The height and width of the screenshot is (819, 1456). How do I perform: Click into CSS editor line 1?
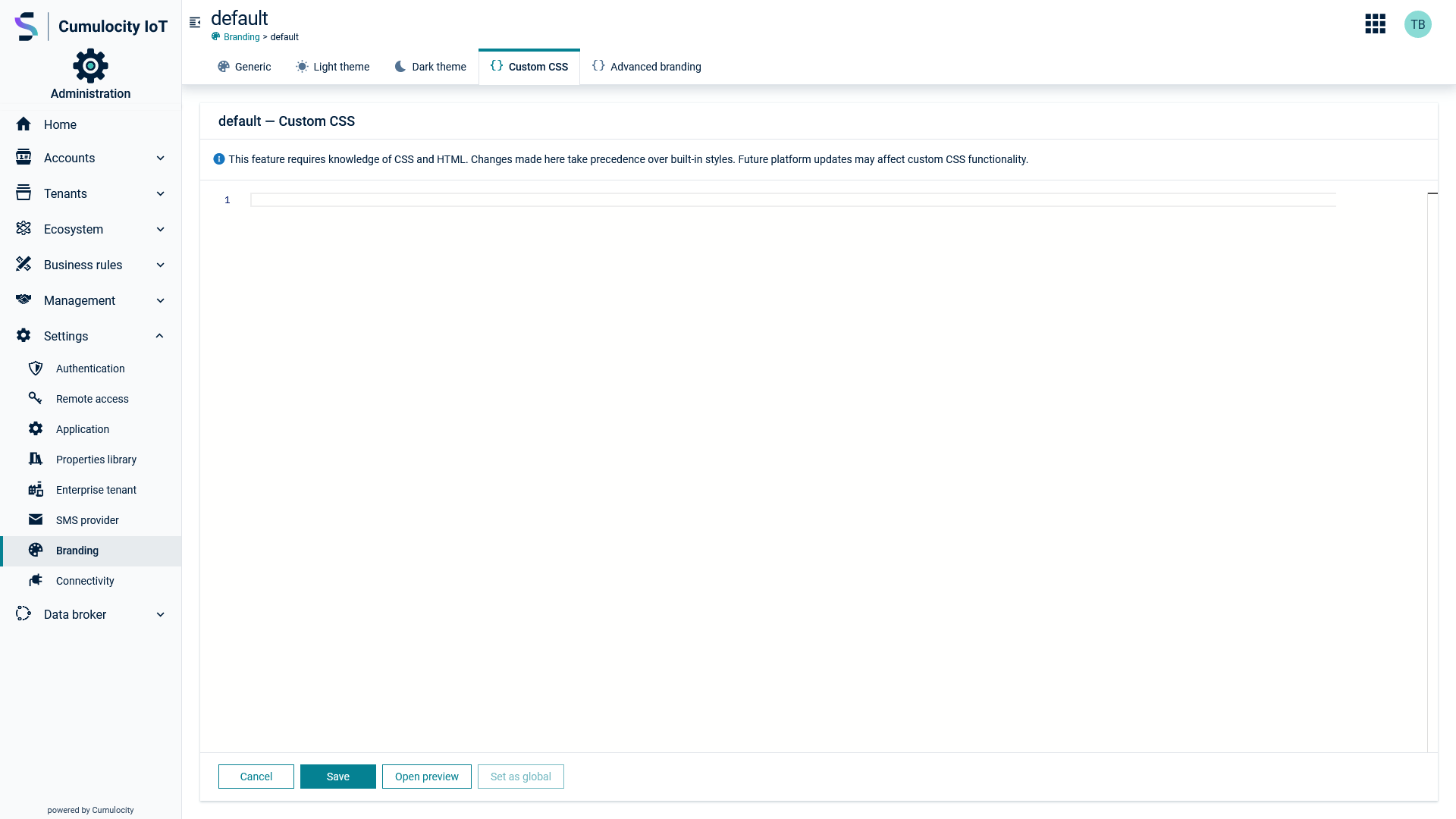tap(793, 200)
